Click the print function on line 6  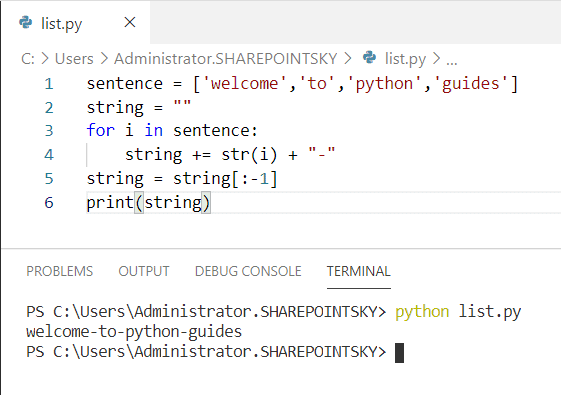(x=110, y=203)
